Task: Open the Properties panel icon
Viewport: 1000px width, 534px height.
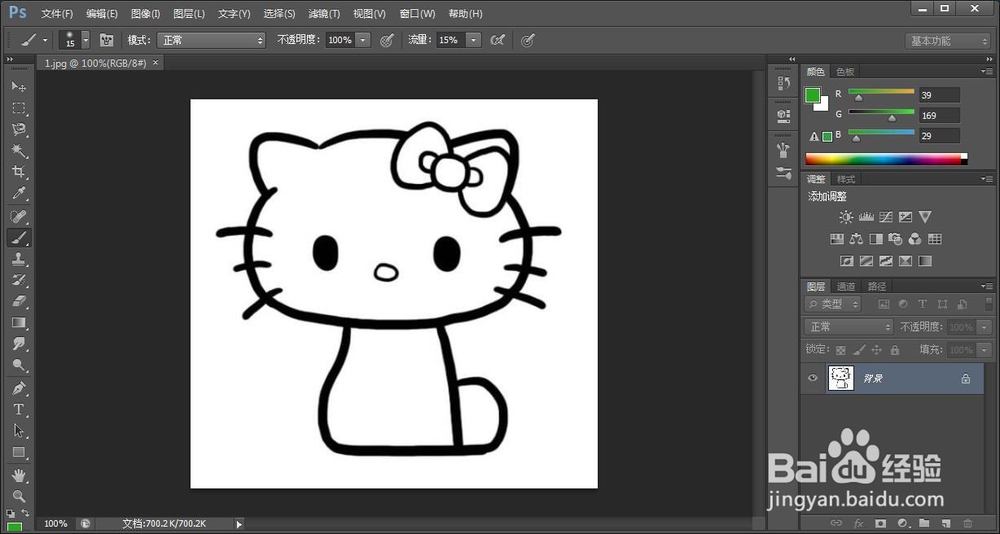Action: click(784, 116)
